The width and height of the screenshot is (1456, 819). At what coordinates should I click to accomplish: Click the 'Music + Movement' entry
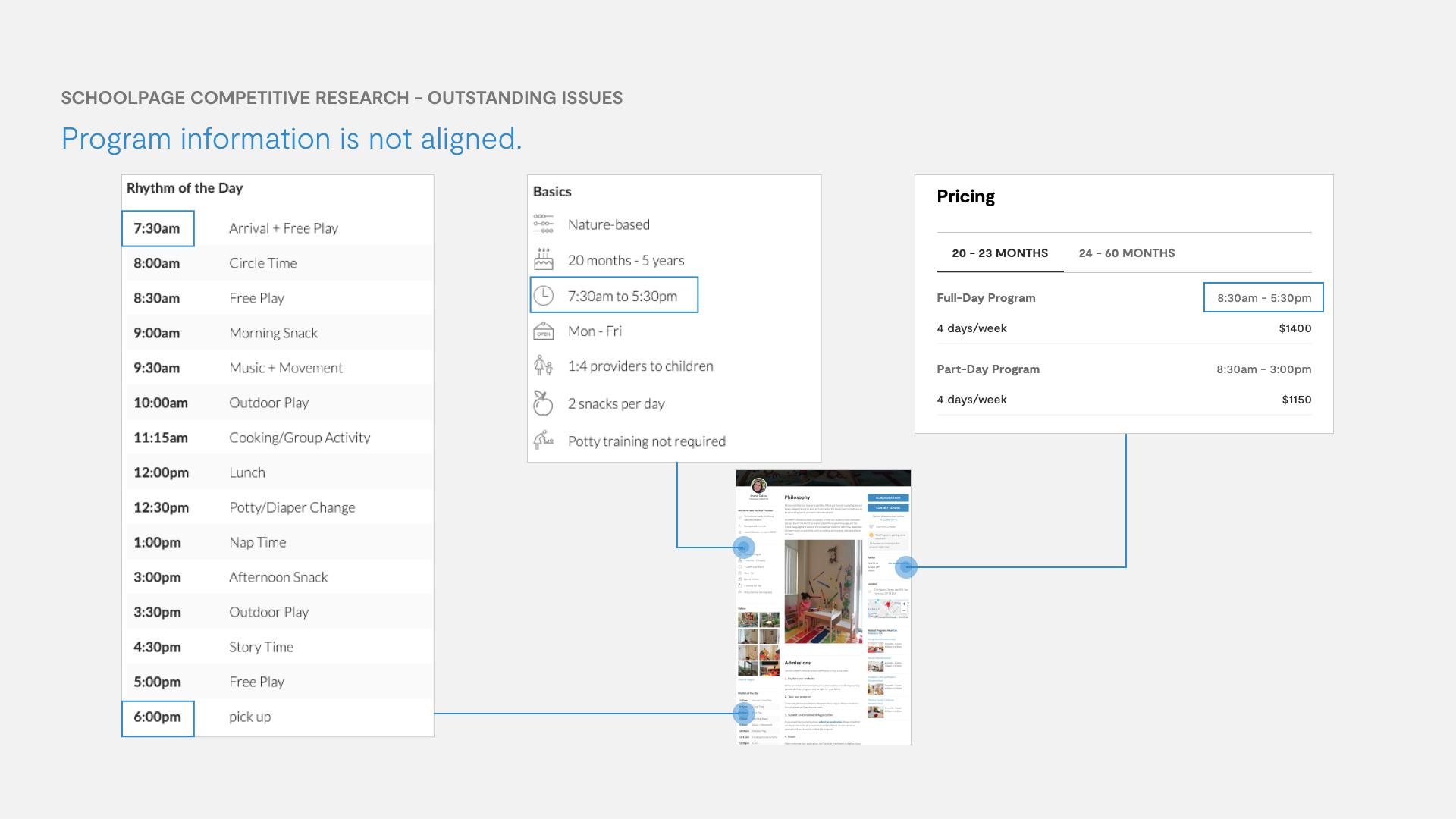click(286, 368)
